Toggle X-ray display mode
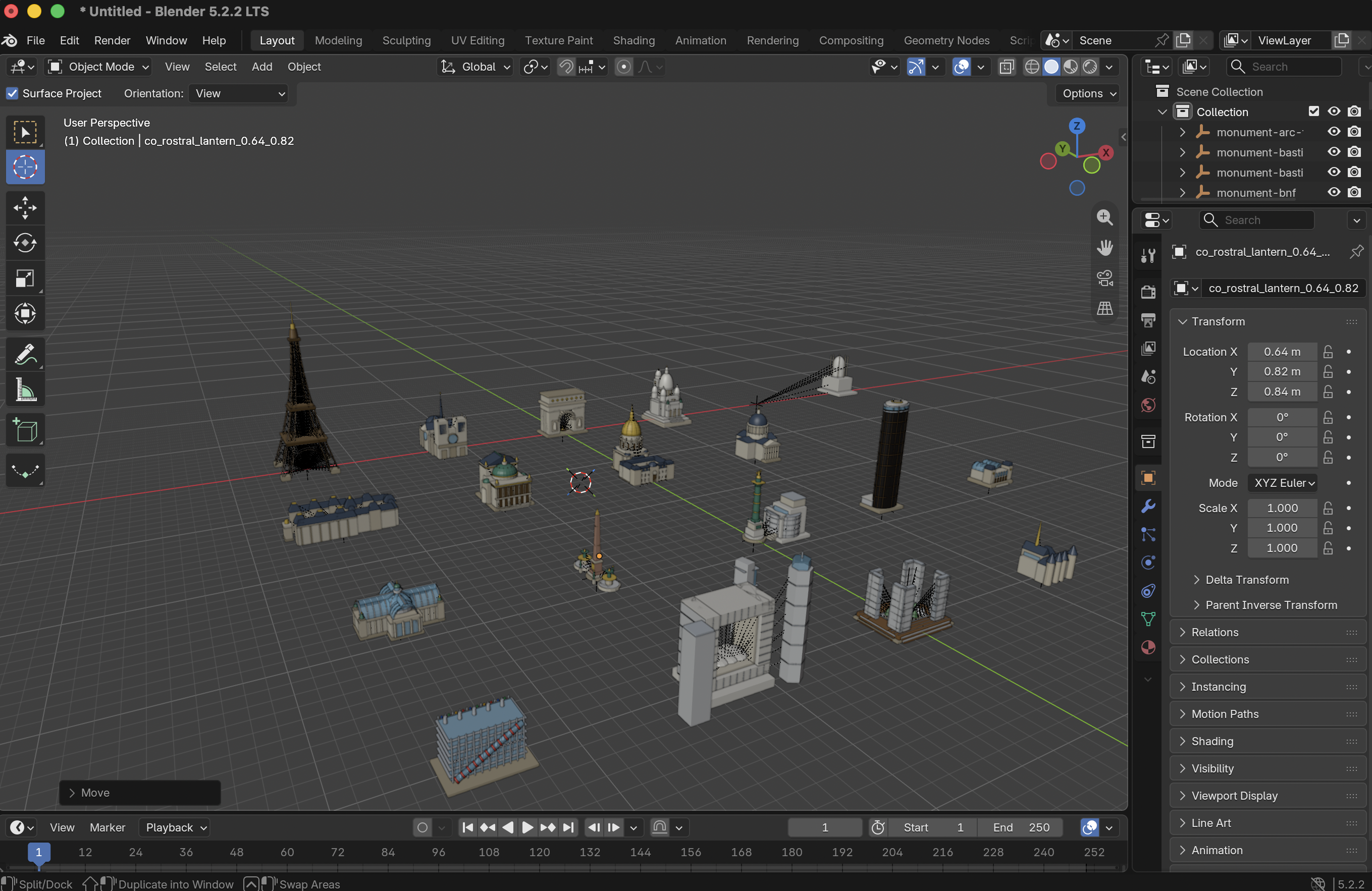Screen dimensions: 1372x891 [x=1007, y=67]
